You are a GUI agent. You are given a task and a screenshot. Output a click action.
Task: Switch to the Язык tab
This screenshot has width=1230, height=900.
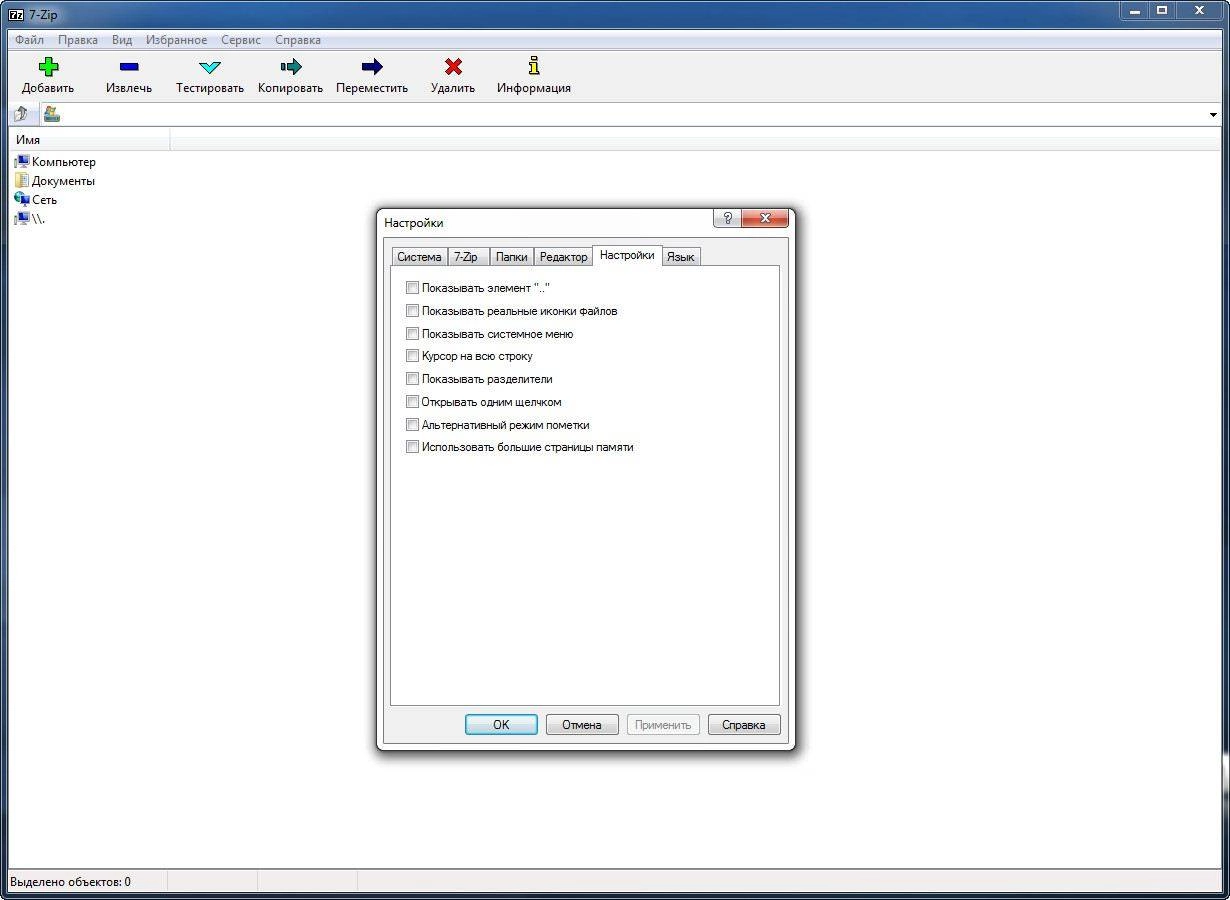[x=681, y=257]
